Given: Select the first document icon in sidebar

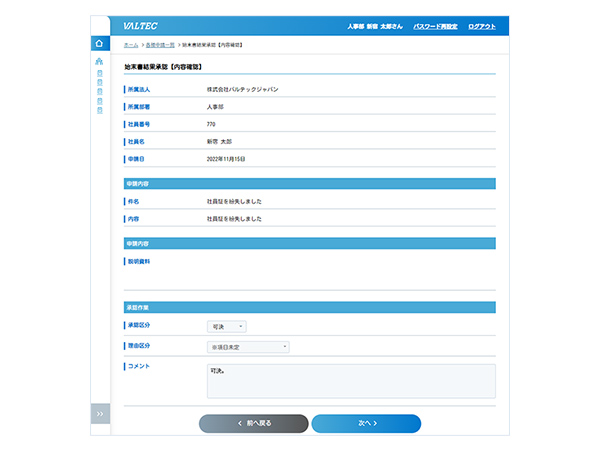Looking at the screenshot, I should click(x=99, y=73).
